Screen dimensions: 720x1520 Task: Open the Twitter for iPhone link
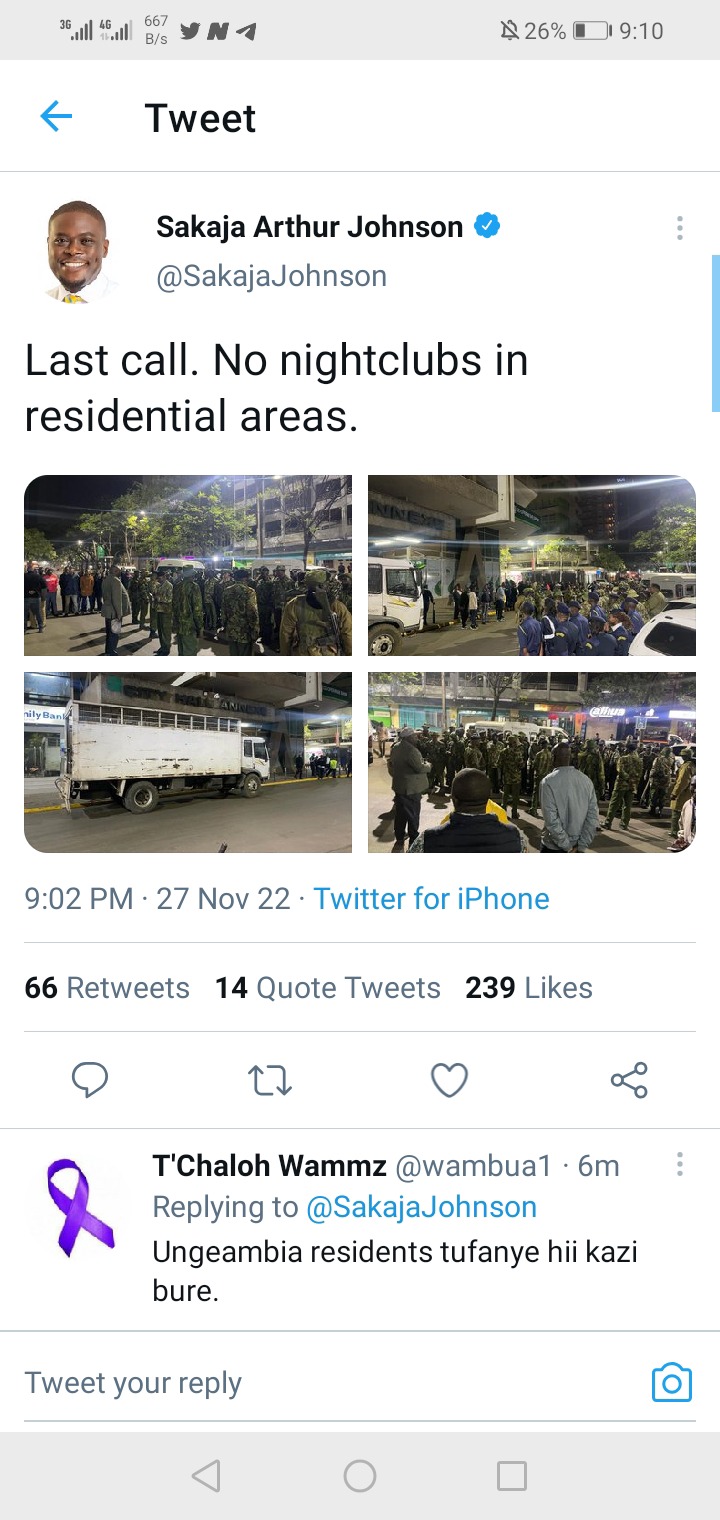pyautogui.click(x=431, y=898)
